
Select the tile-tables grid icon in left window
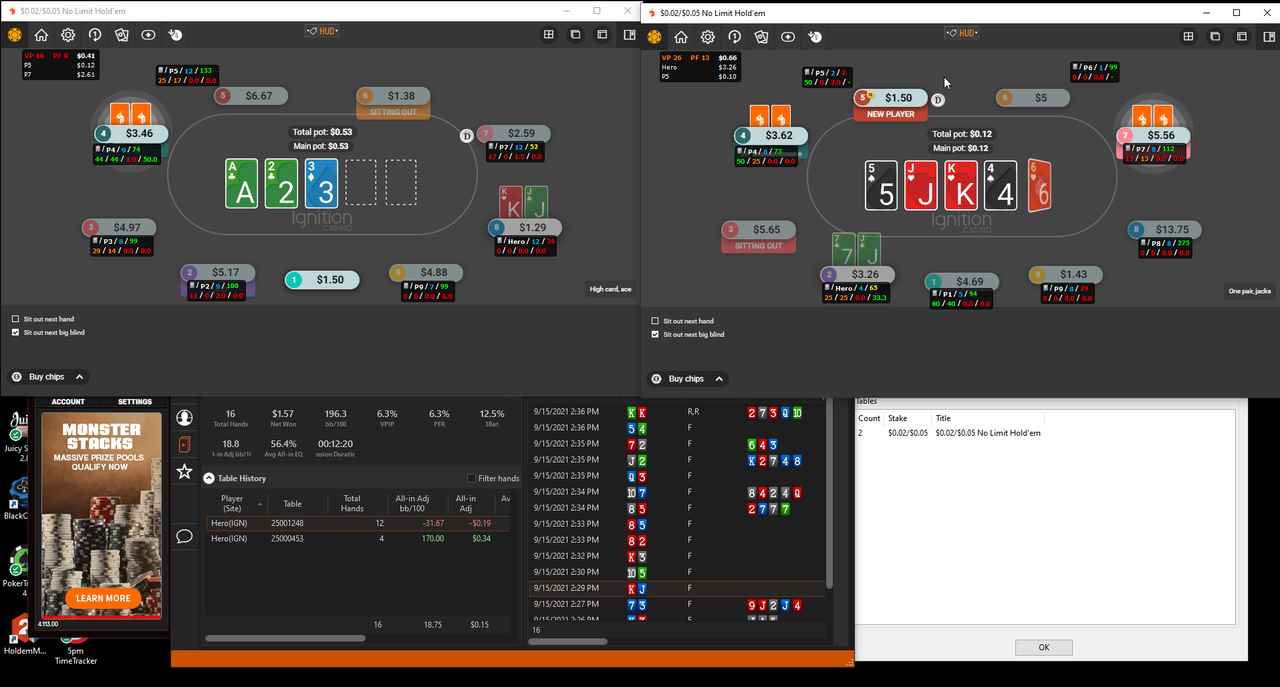coord(549,35)
